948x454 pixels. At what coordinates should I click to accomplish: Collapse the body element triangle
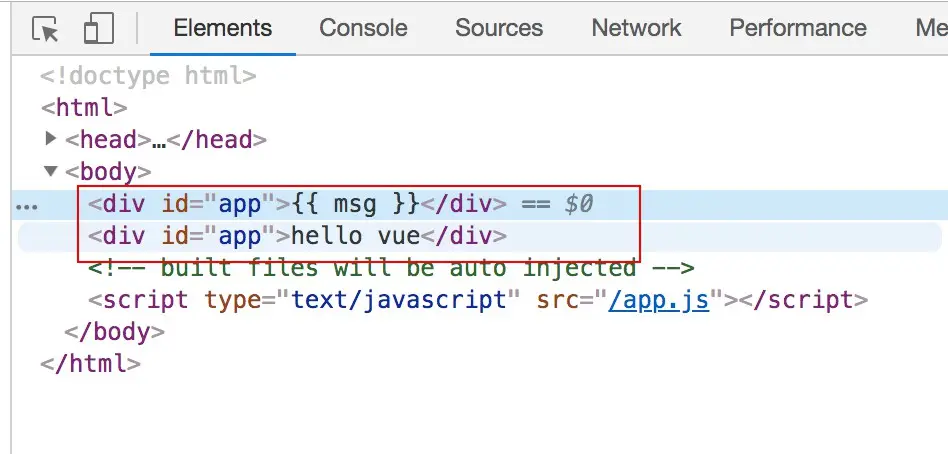(x=51, y=171)
